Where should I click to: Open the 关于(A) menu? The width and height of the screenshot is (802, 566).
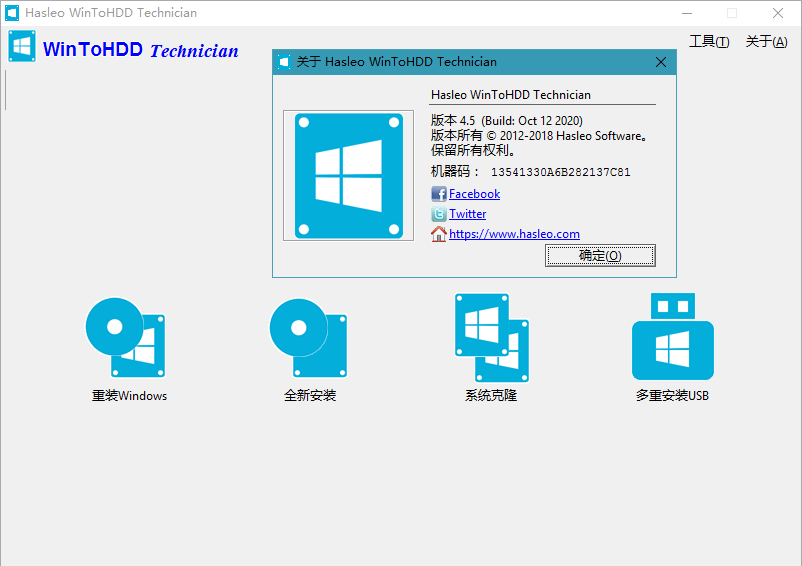766,41
